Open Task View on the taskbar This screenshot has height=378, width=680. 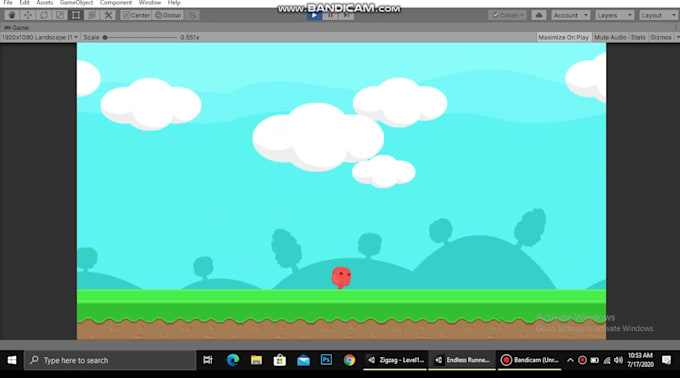click(208, 360)
